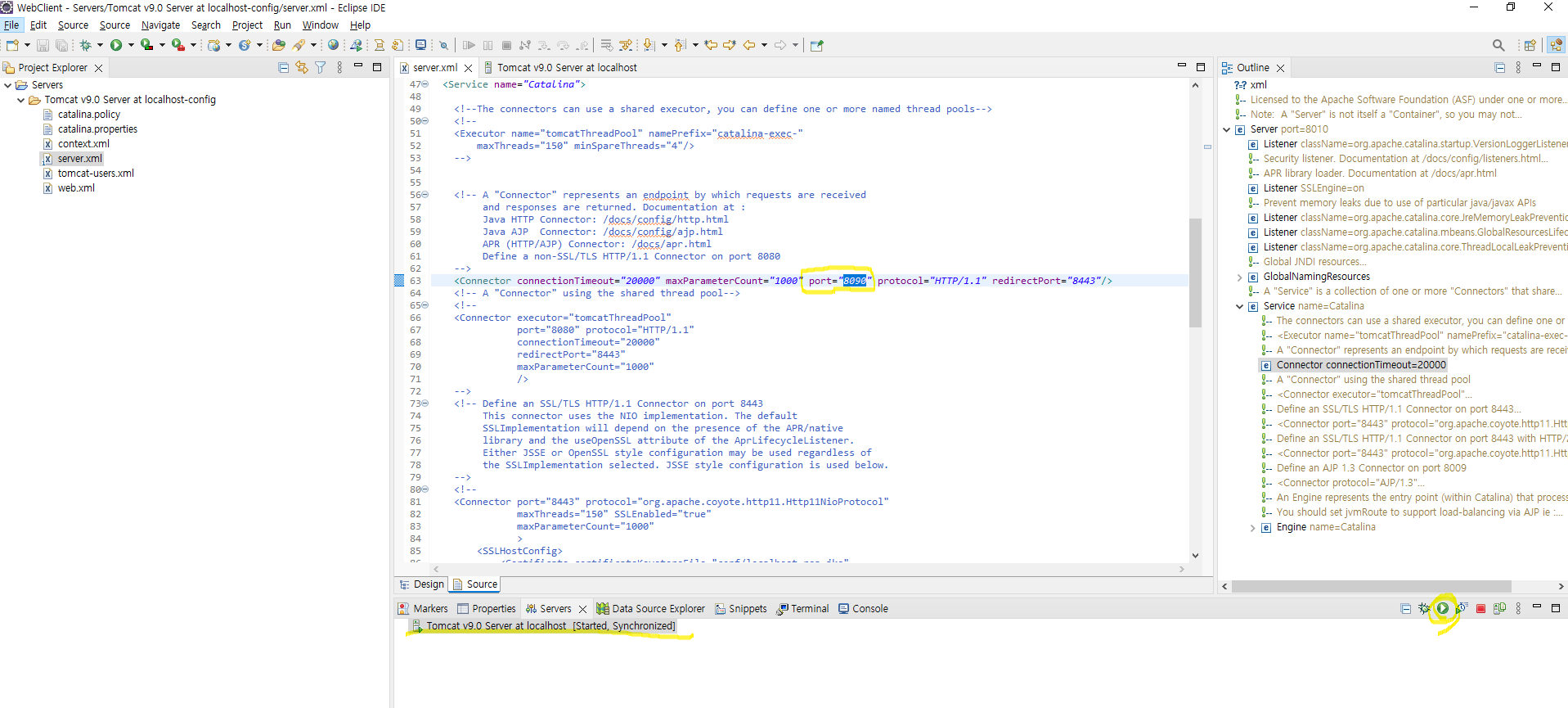This screenshot has width=1568, height=708.
Task: Open the Data Source Explorer tab
Action: pyautogui.click(x=650, y=608)
